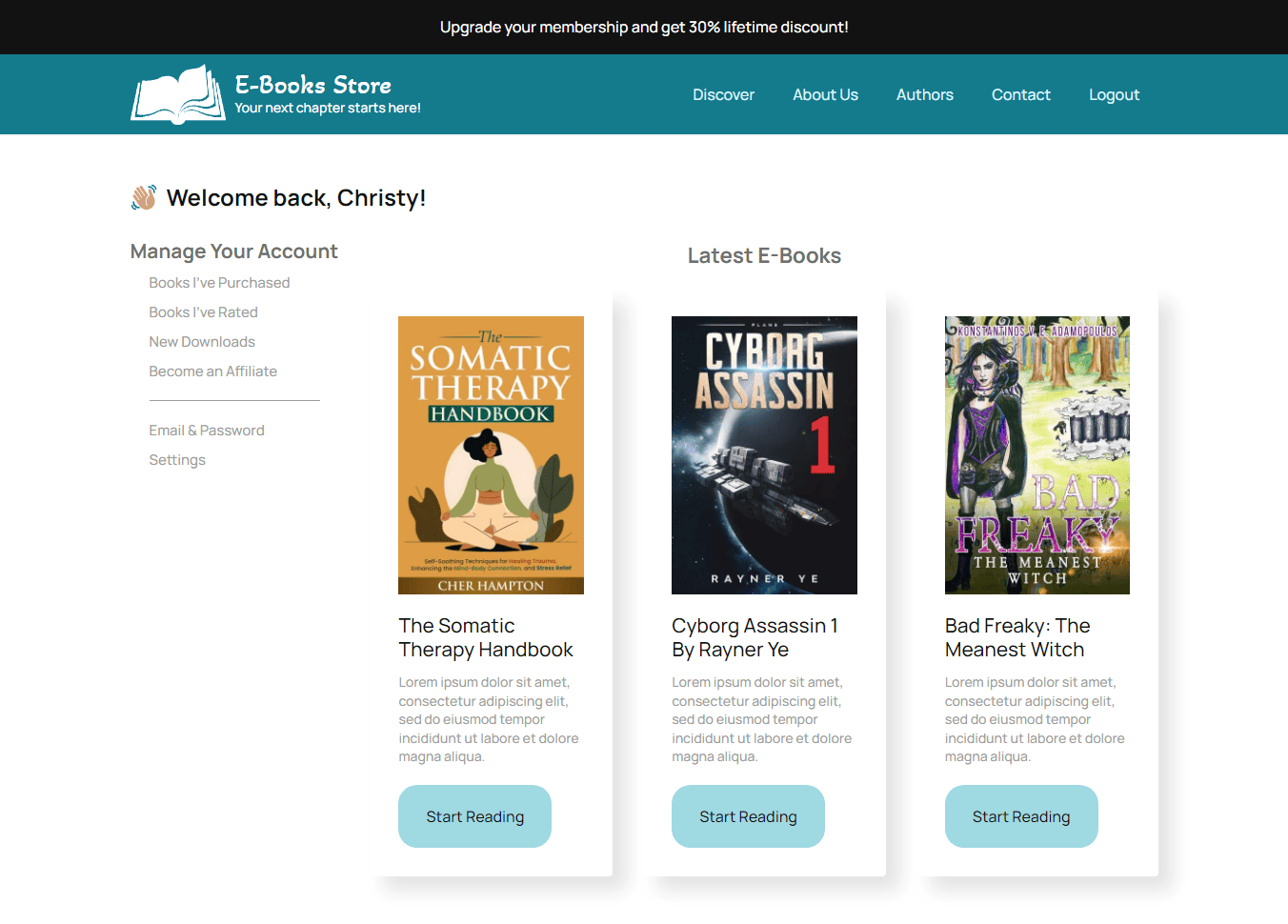Start Reading The Somatic Therapy Handbook
This screenshot has width=1288, height=924.
[x=474, y=816]
